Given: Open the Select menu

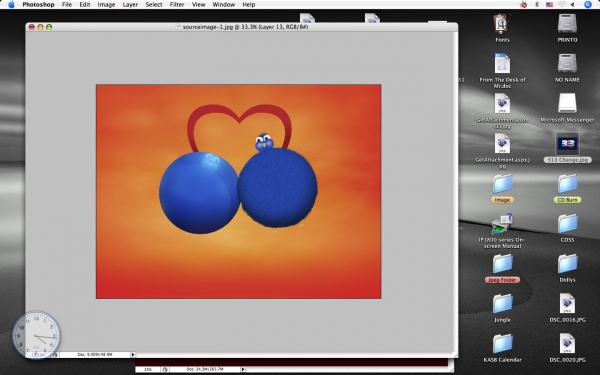Looking at the screenshot, I should coord(154,5).
